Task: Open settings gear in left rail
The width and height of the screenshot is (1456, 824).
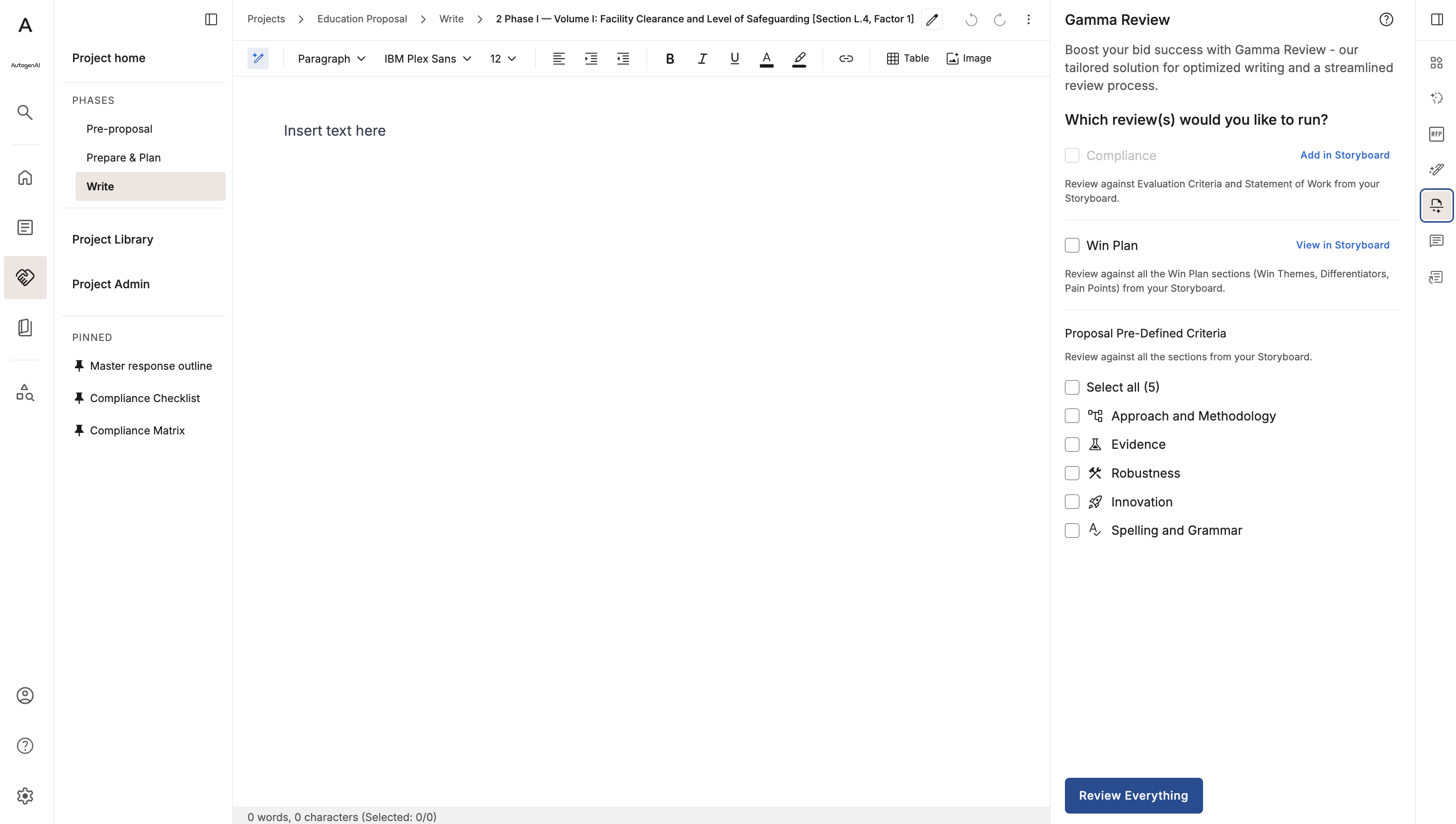Action: point(25,796)
